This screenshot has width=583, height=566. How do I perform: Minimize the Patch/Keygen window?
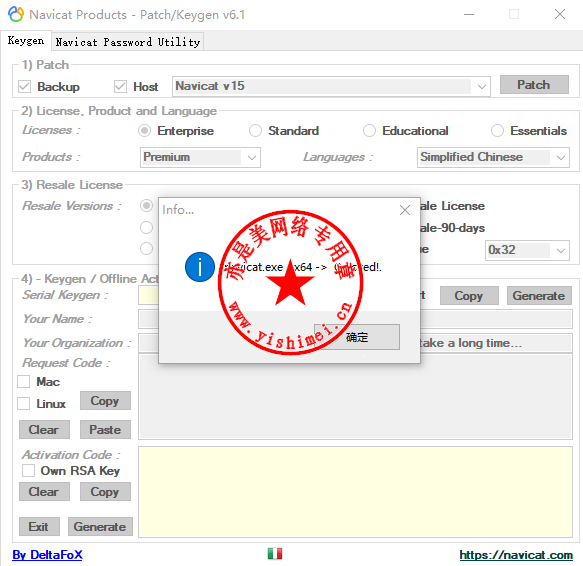[469, 15]
